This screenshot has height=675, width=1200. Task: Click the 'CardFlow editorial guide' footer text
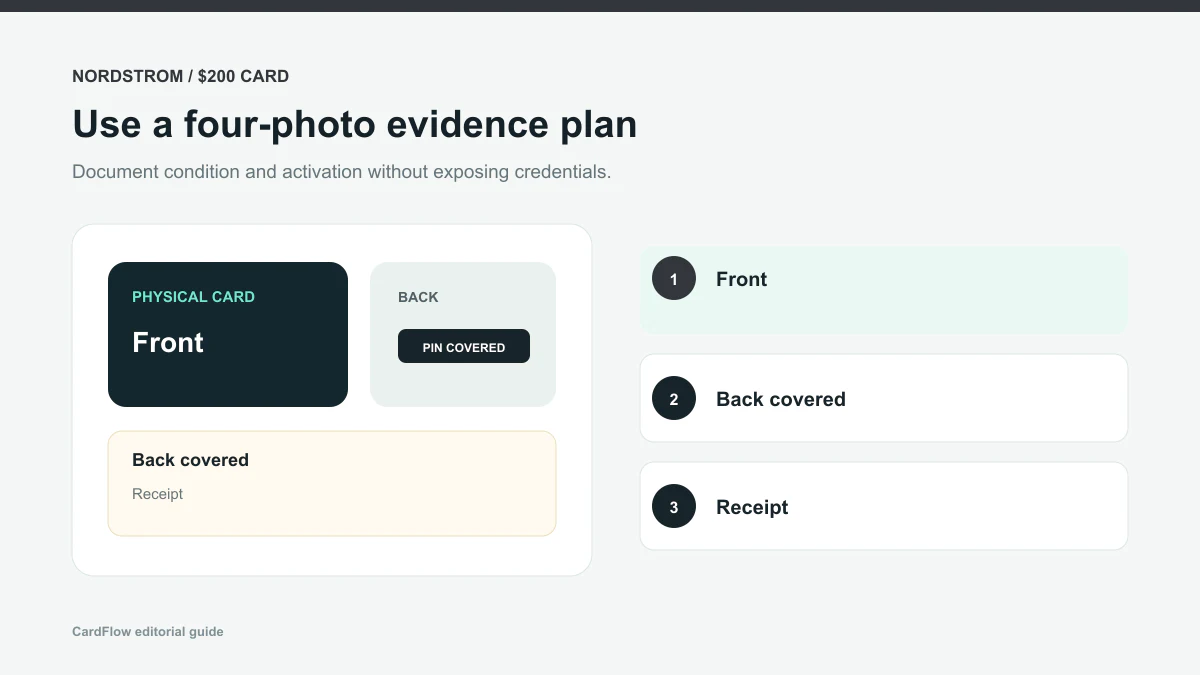(x=148, y=631)
